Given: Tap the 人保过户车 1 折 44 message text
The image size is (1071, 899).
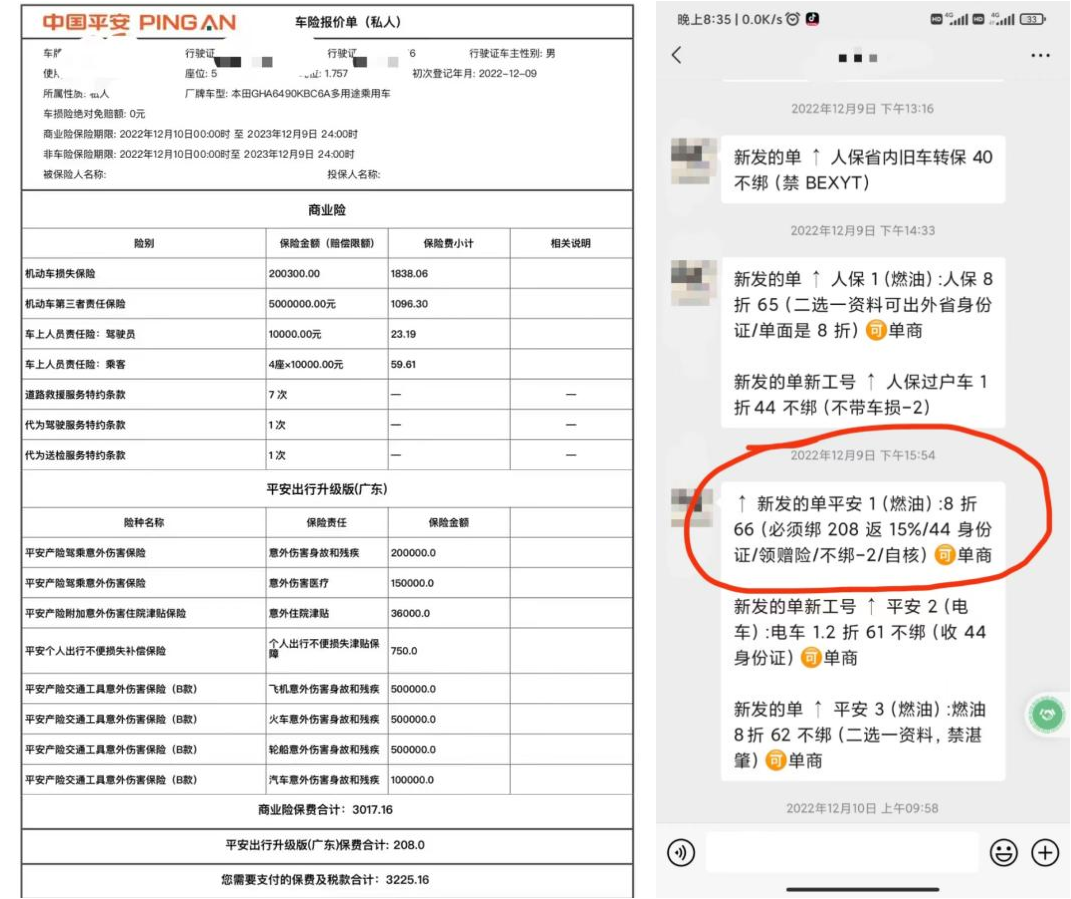Looking at the screenshot, I should (861, 395).
